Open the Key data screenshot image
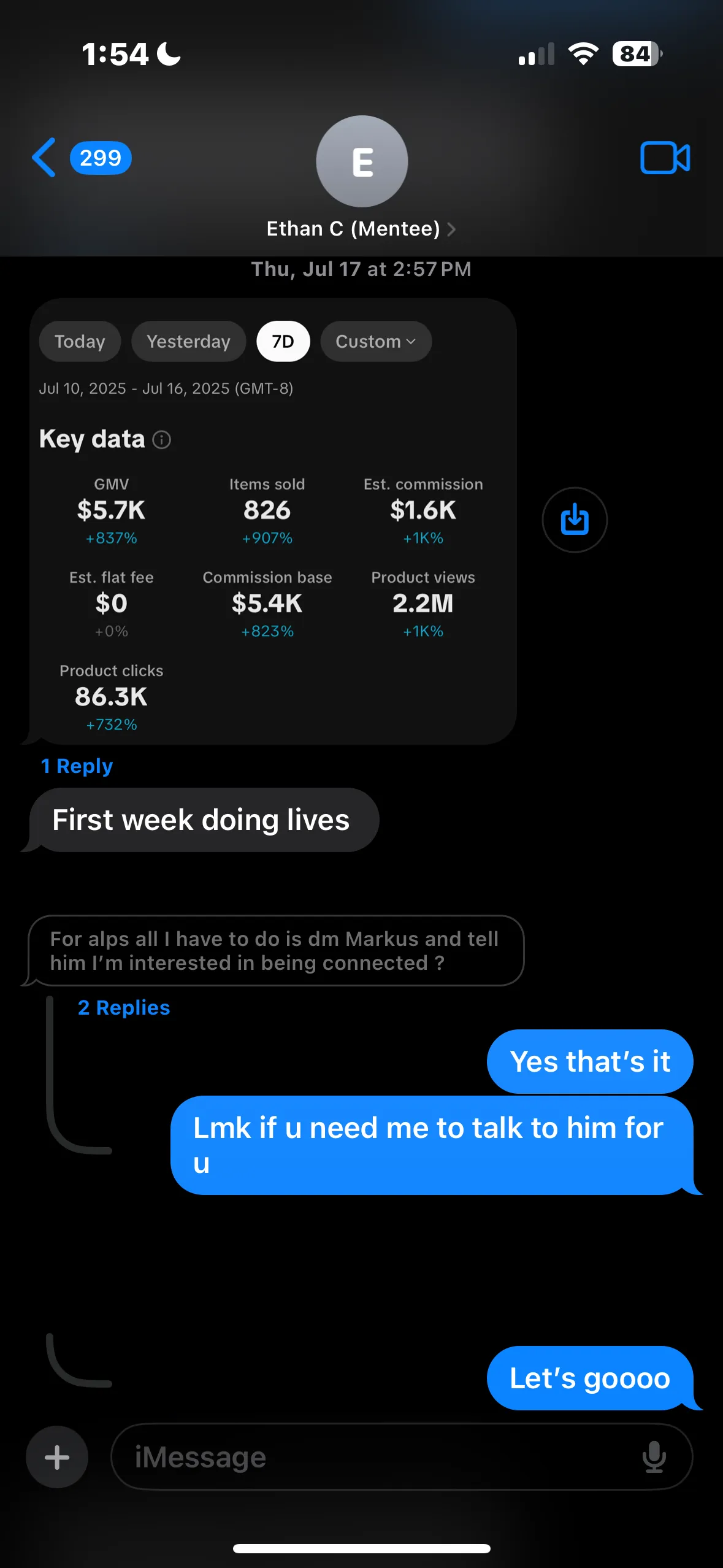The width and height of the screenshot is (723, 1568). [273, 521]
